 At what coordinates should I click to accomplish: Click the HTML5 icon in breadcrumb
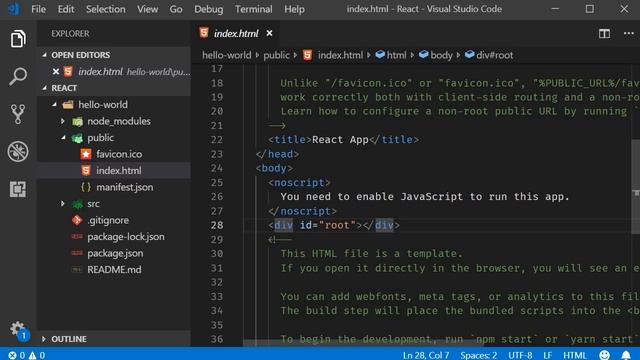(x=307, y=55)
